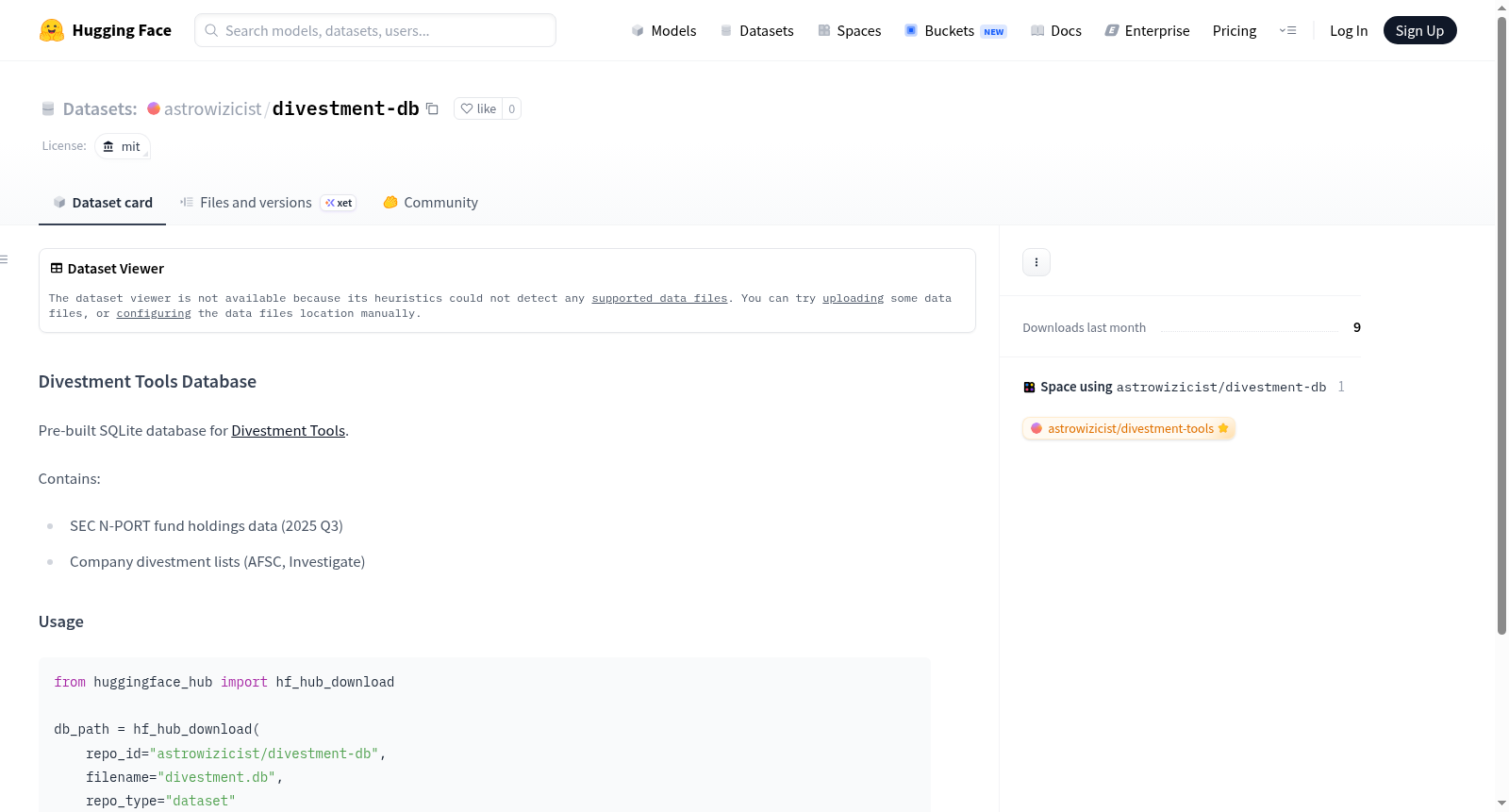Screen dimensions: 1509x812
Task: Click Log In
Action: coord(1349,30)
